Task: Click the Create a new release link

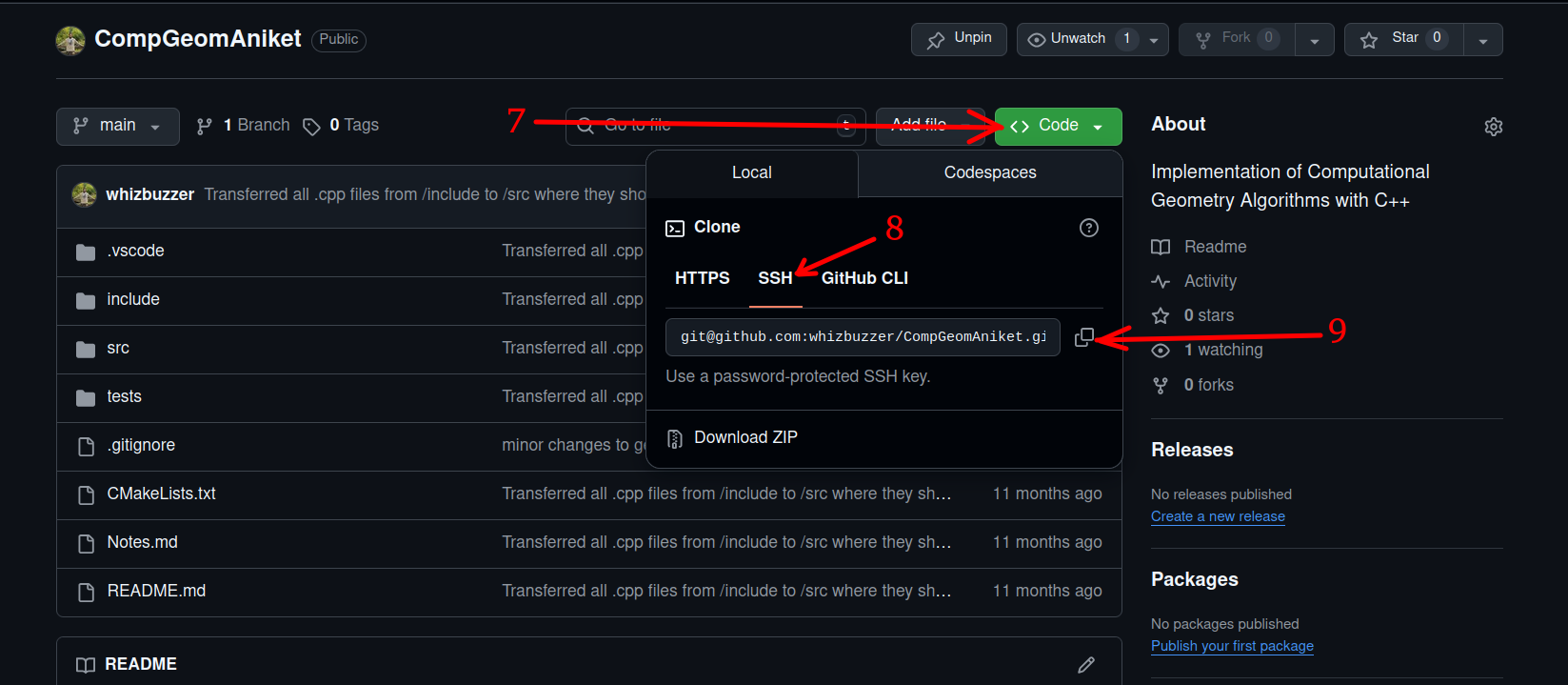Action: click(1218, 516)
